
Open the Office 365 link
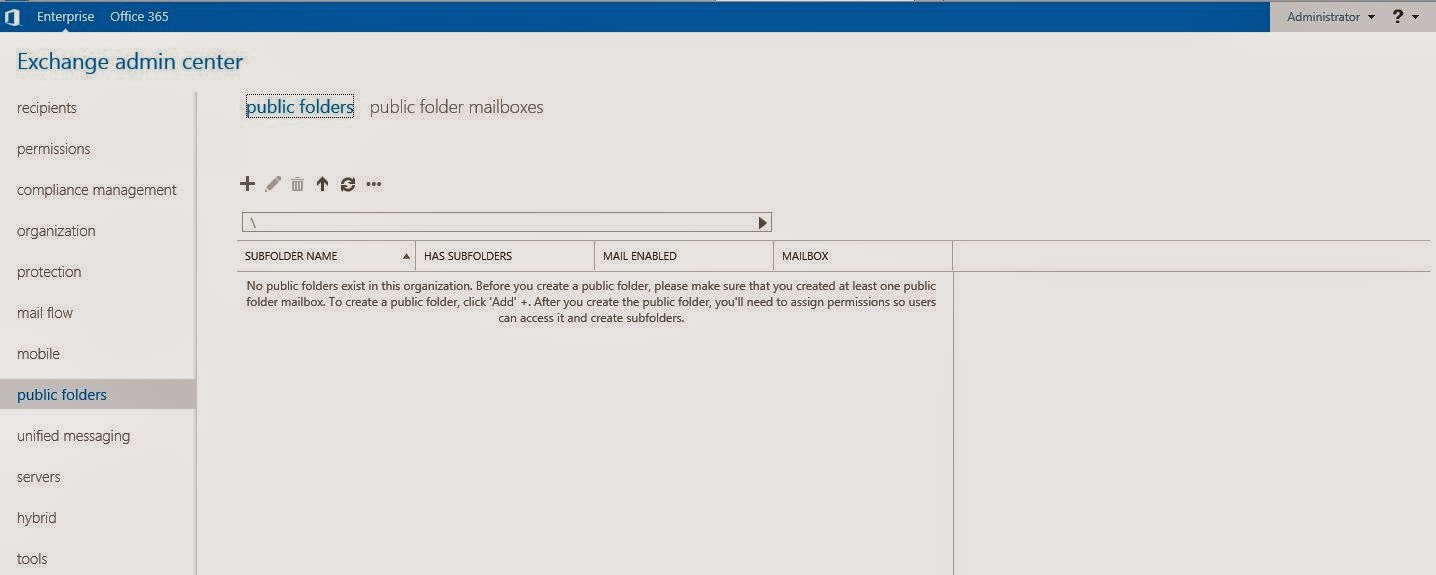[x=139, y=17]
